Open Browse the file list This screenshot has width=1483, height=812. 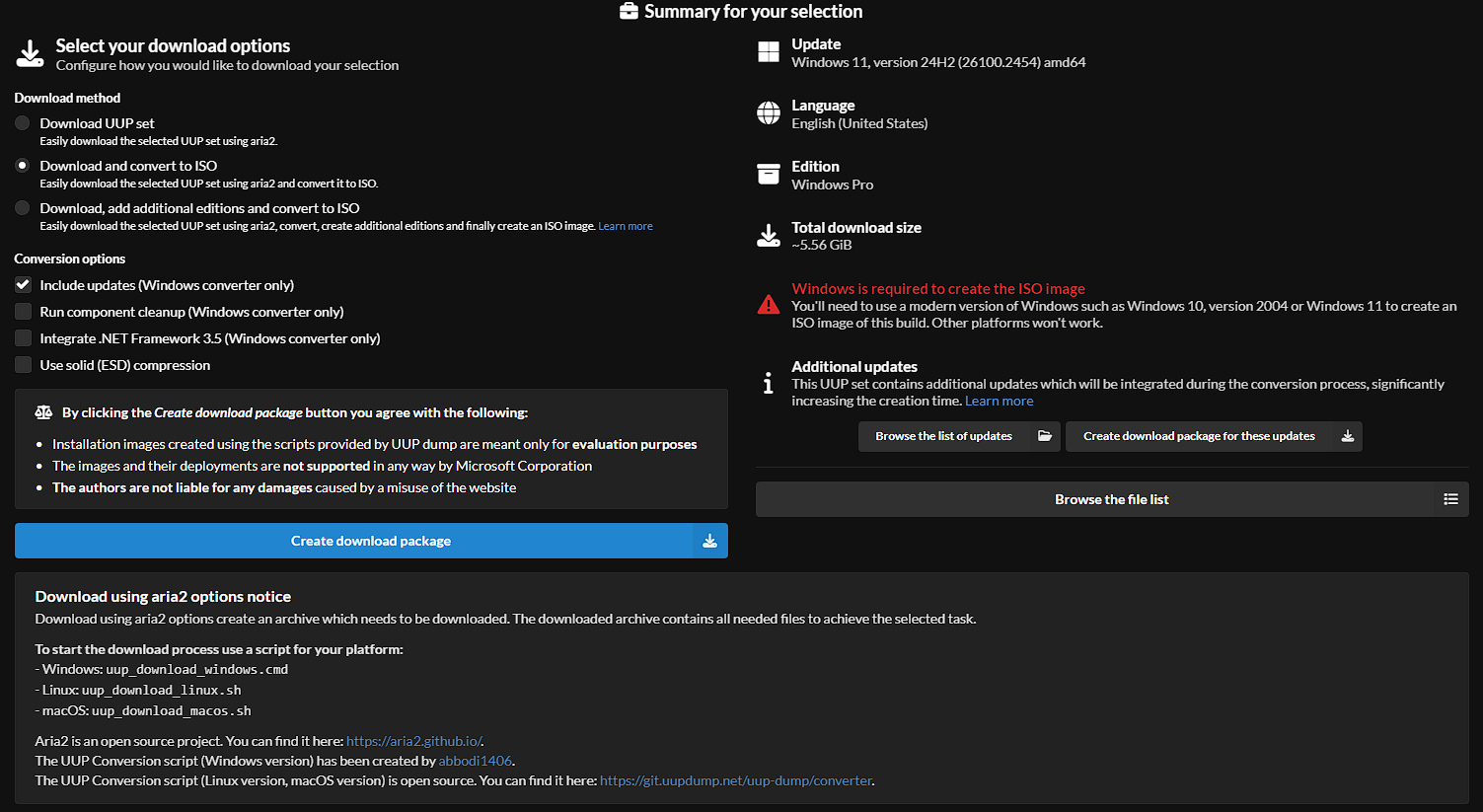coord(1111,499)
